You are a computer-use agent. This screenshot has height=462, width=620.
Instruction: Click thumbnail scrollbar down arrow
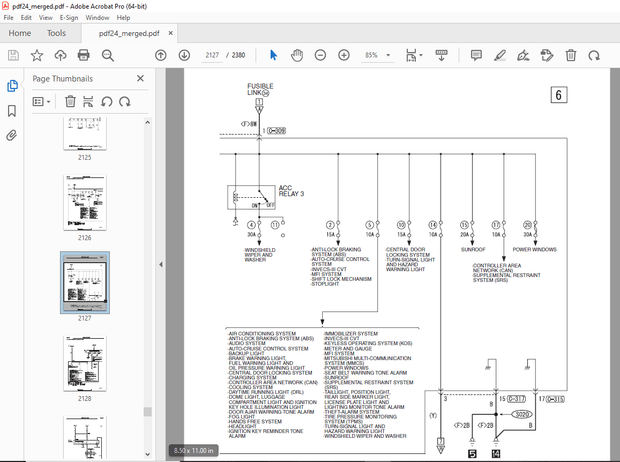(147, 454)
